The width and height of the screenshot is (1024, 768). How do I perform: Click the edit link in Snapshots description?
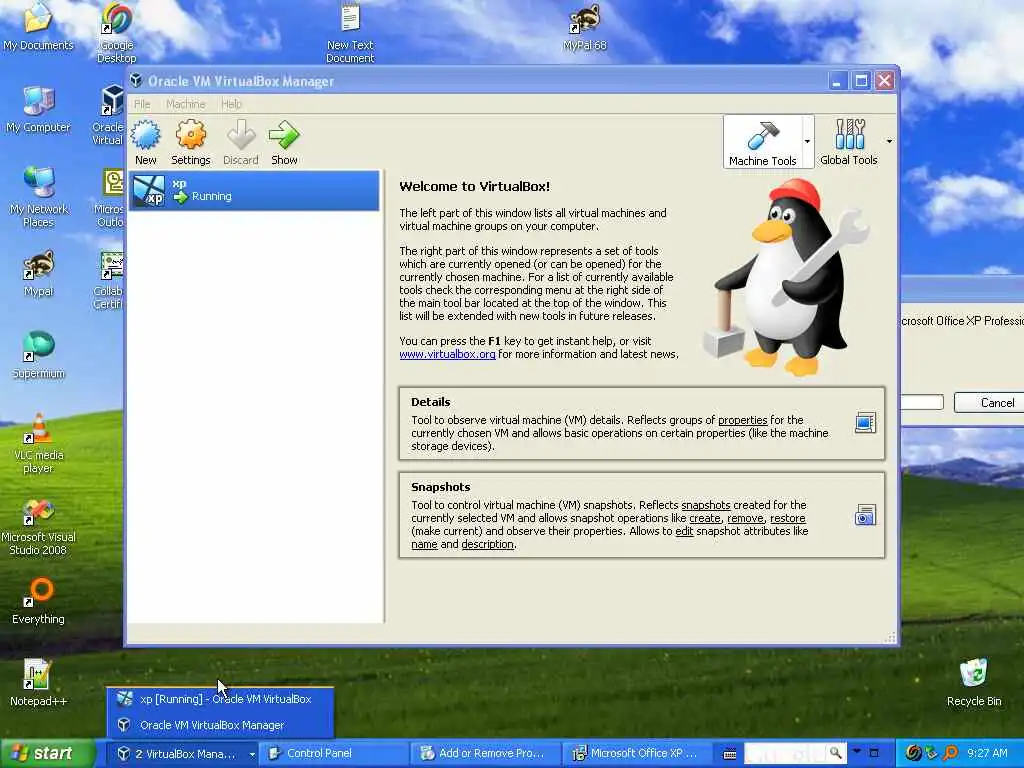point(684,531)
